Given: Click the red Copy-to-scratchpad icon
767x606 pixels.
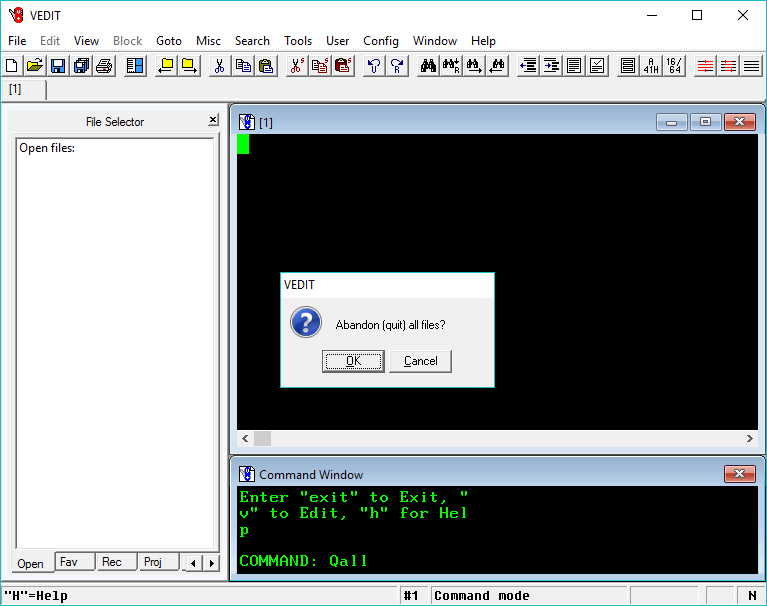Looking at the screenshot, I should click(320, 66).
